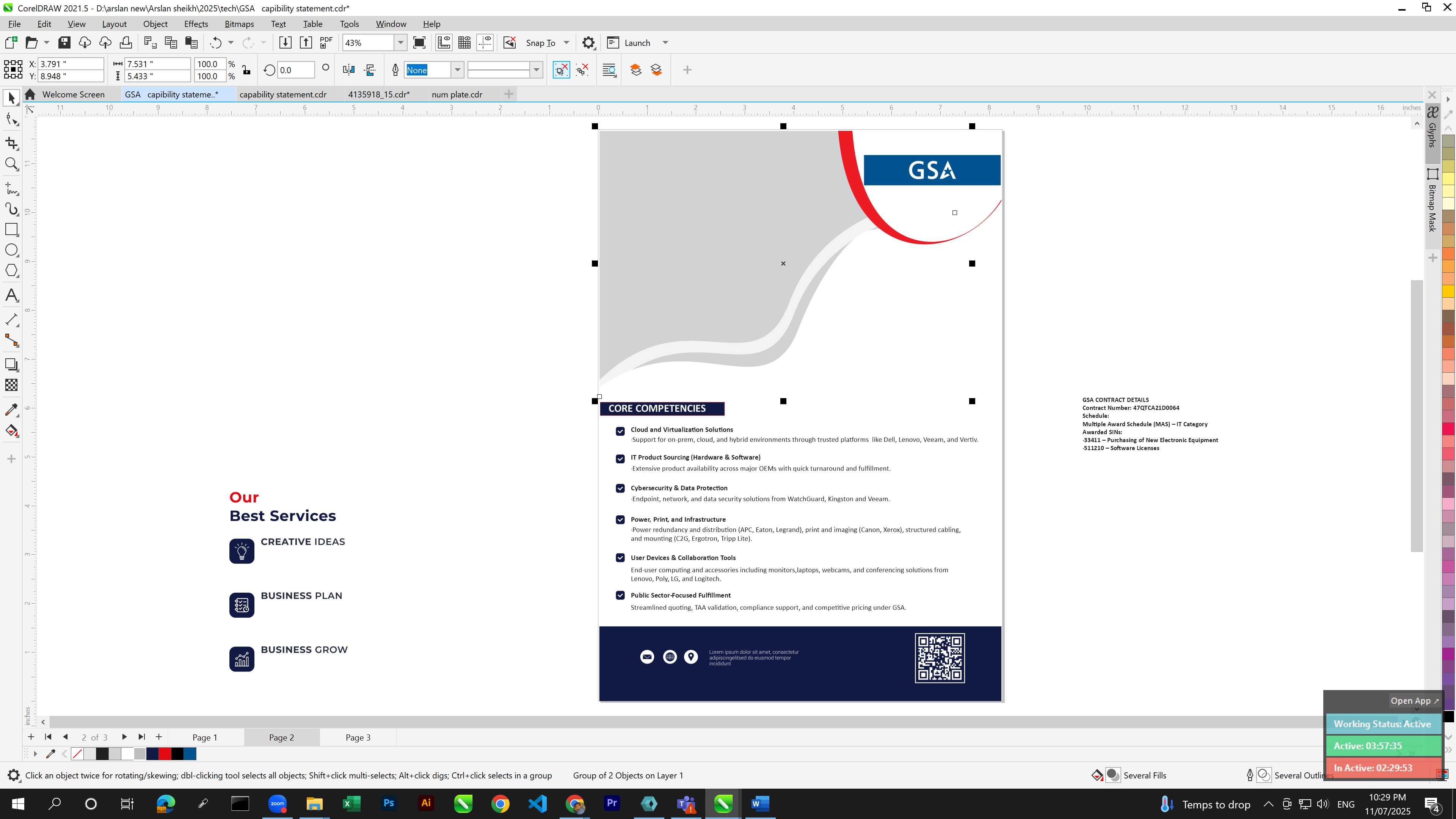Create a new document
1456x819 pixels.
(11, 43)
